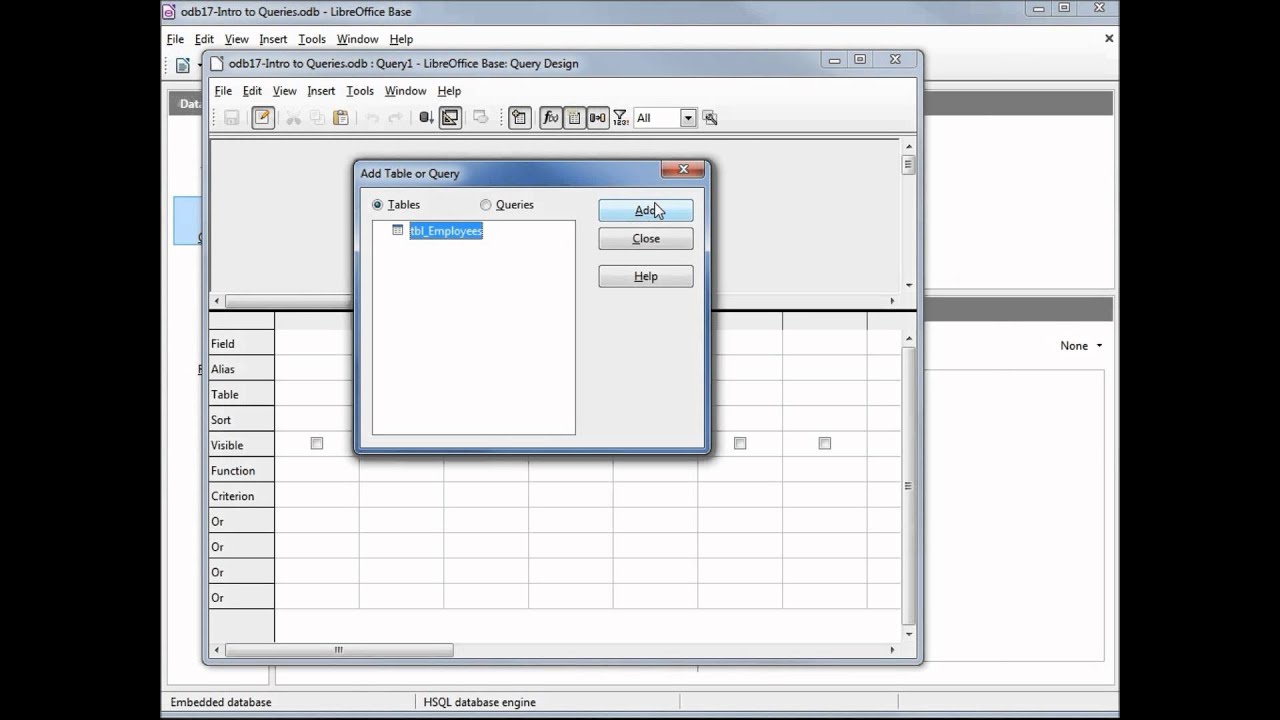Toggle the Switch Design View icon
The image size is (1280, 720).
[x=450, y=118]
